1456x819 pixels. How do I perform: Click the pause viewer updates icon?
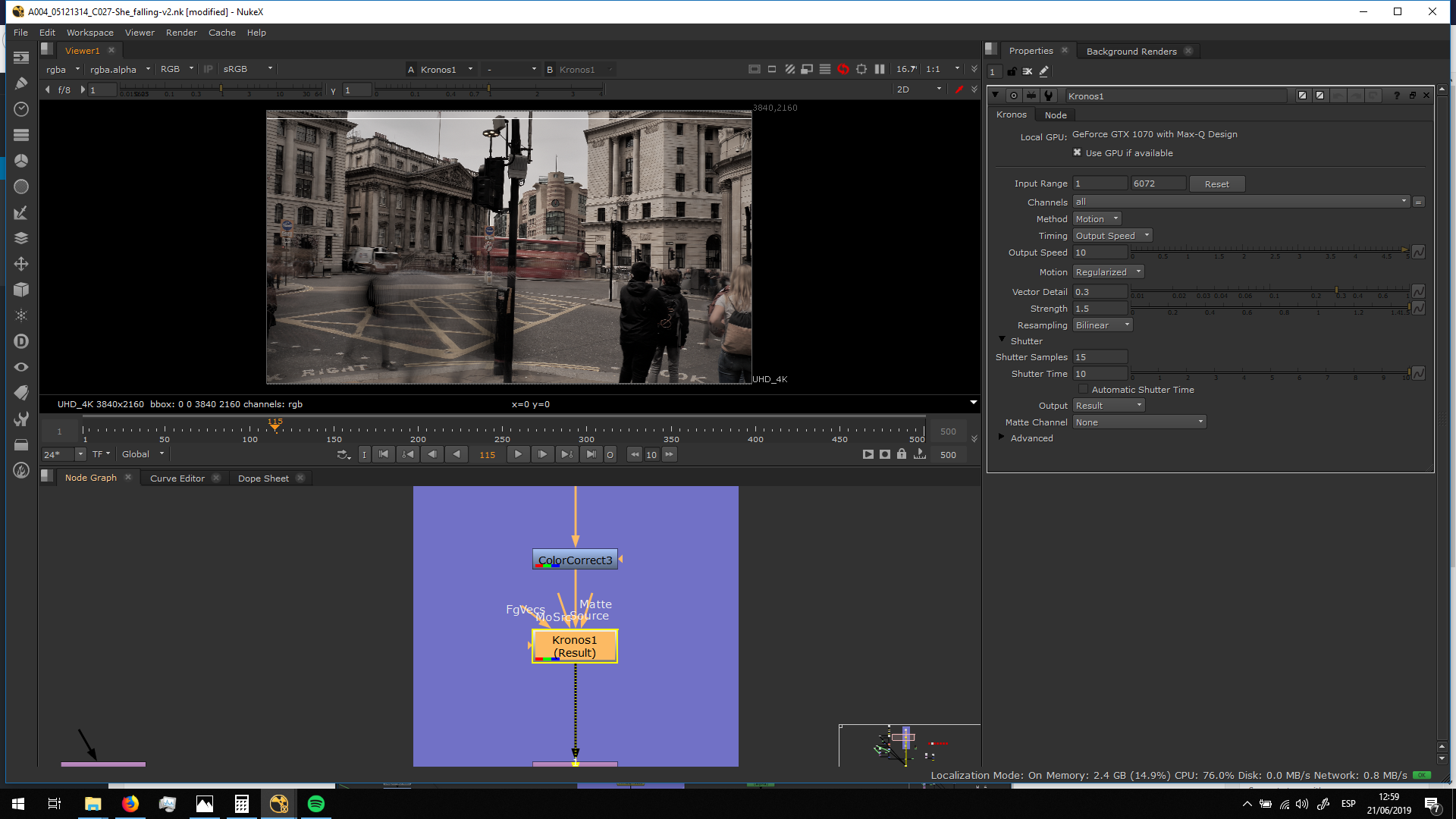click(x=880, y=69)
